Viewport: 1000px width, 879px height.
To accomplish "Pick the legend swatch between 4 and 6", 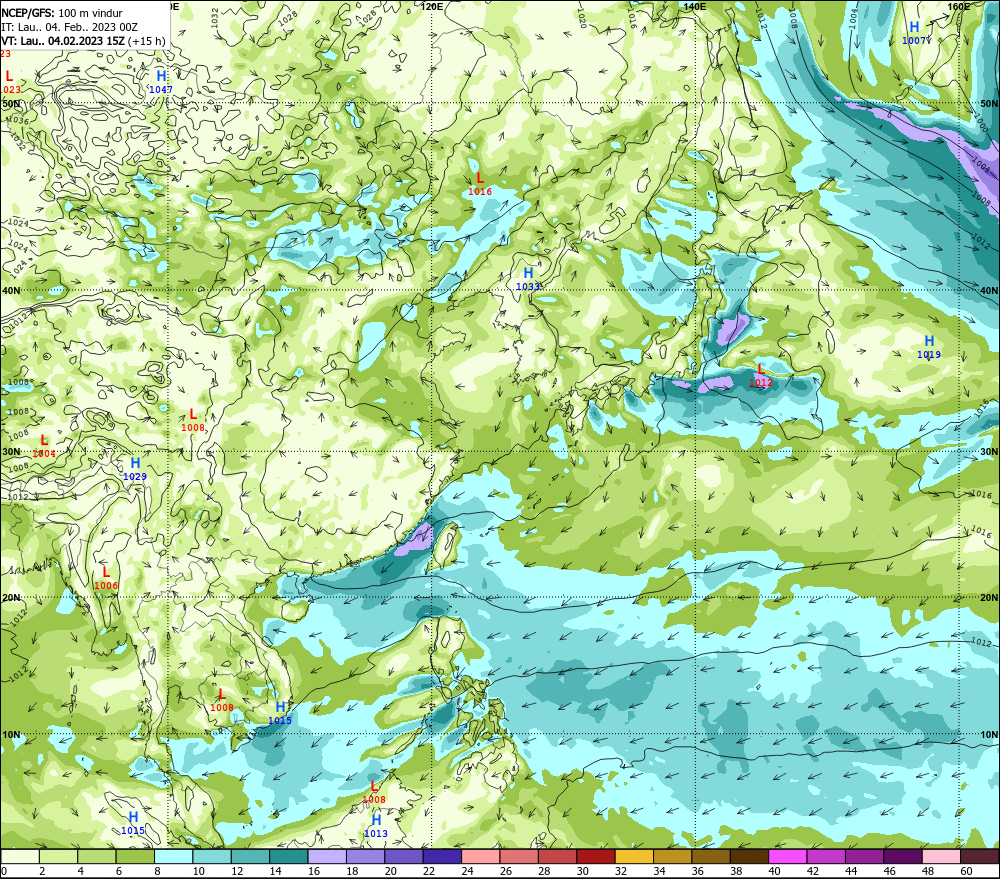I will point(97,856).
